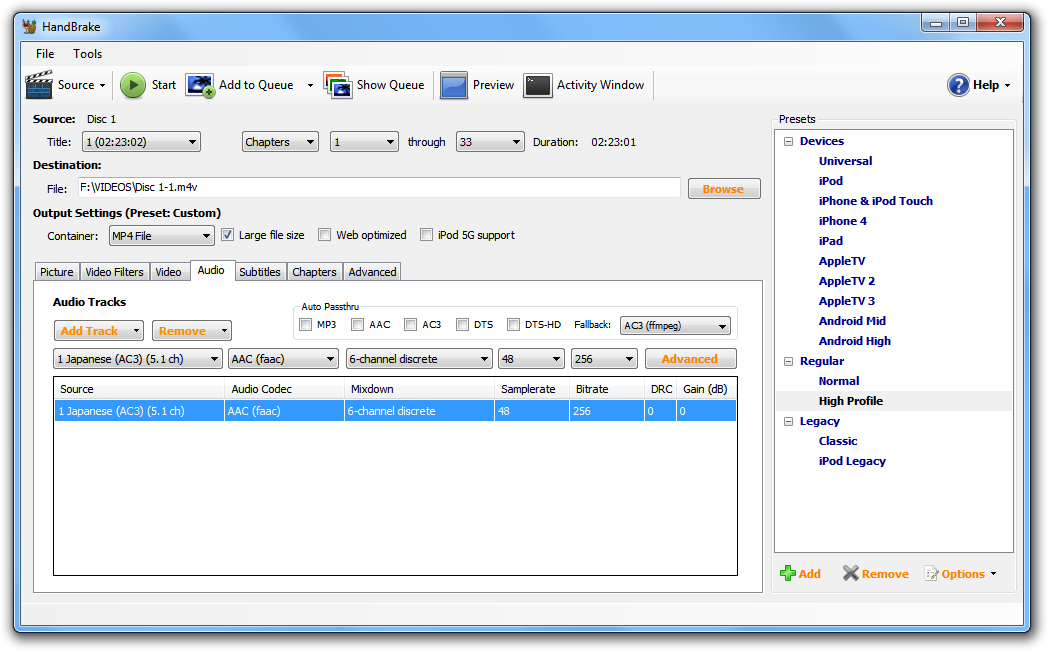This screenshot has height=652, width=1049.
Task: Select the iPhone & iPod Touch preset
Action: 875,201
